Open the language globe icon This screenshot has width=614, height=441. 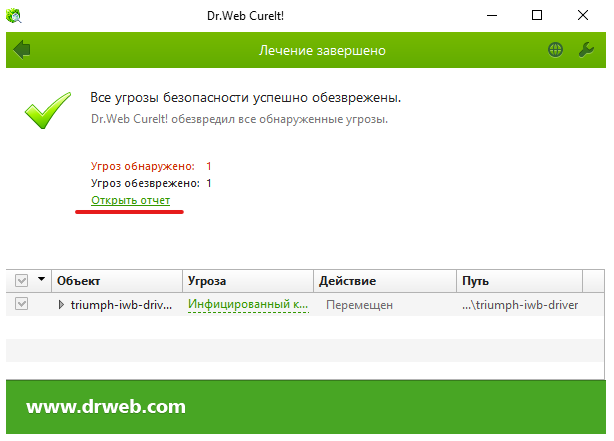555,50
